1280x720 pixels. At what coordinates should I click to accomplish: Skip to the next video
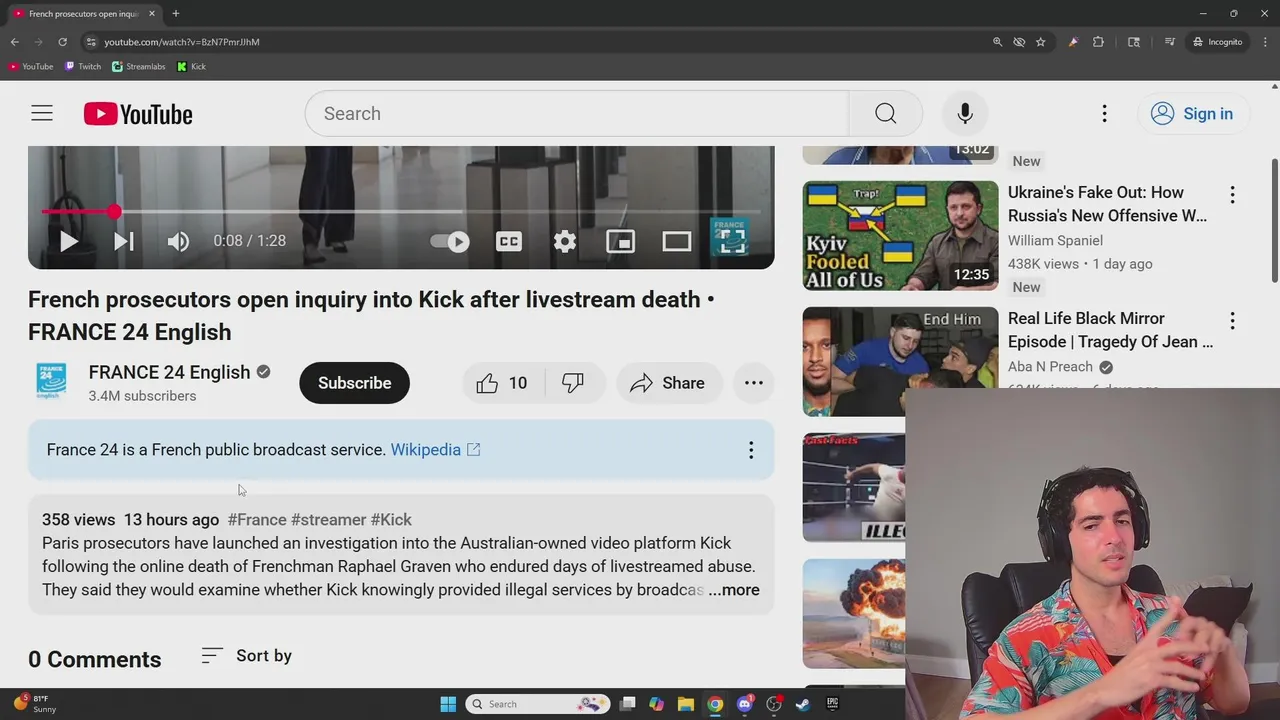pyautogui.click(x=123, y=241)
